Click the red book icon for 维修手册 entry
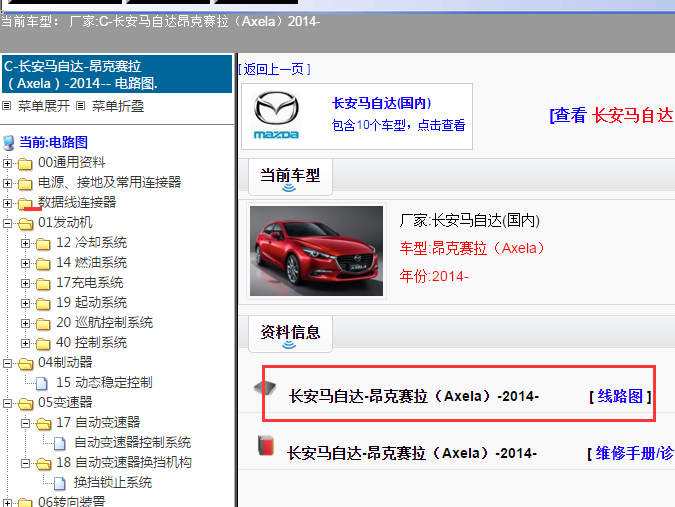675x507 pixels. 266,445
